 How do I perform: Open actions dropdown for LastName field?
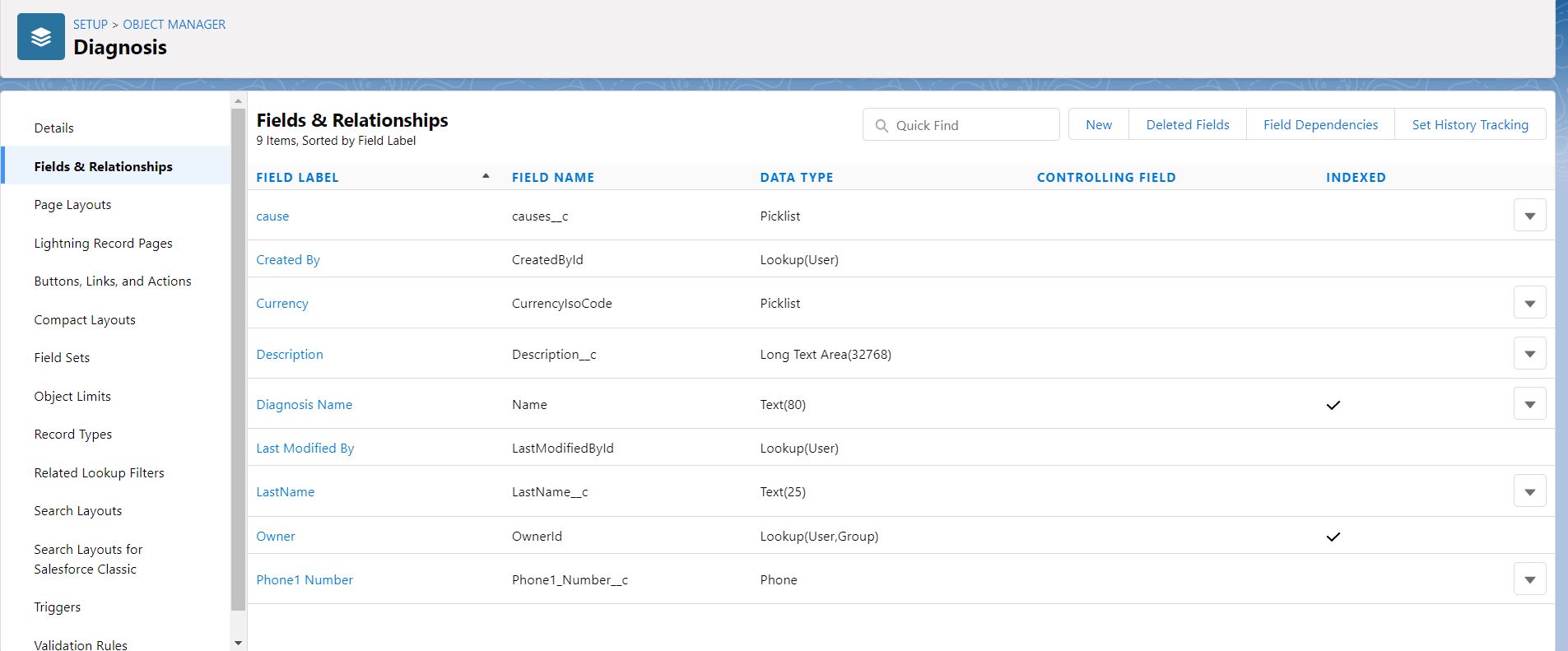coord(1529,491)
